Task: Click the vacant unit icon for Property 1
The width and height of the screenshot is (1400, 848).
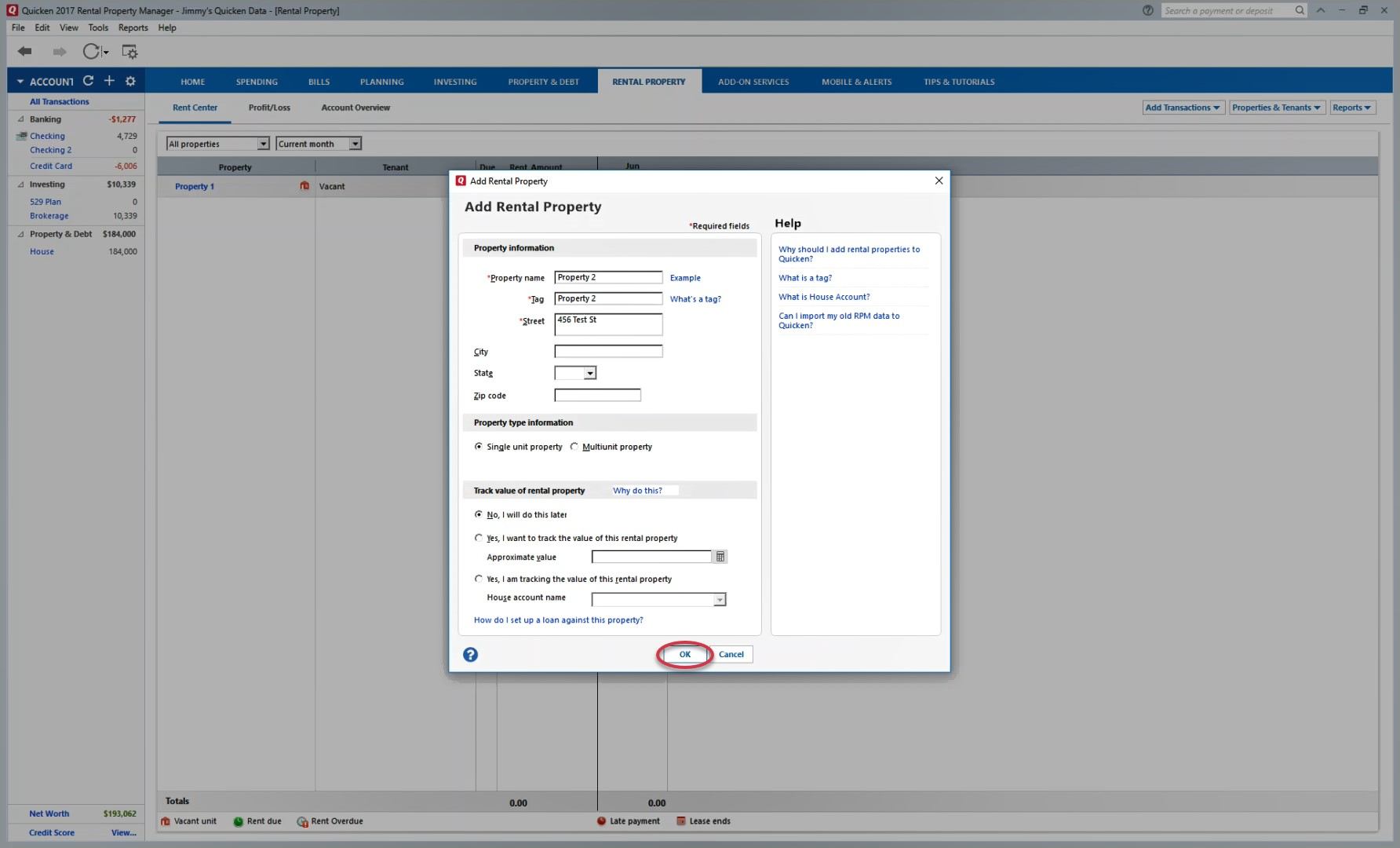Action: pos(304,186)
